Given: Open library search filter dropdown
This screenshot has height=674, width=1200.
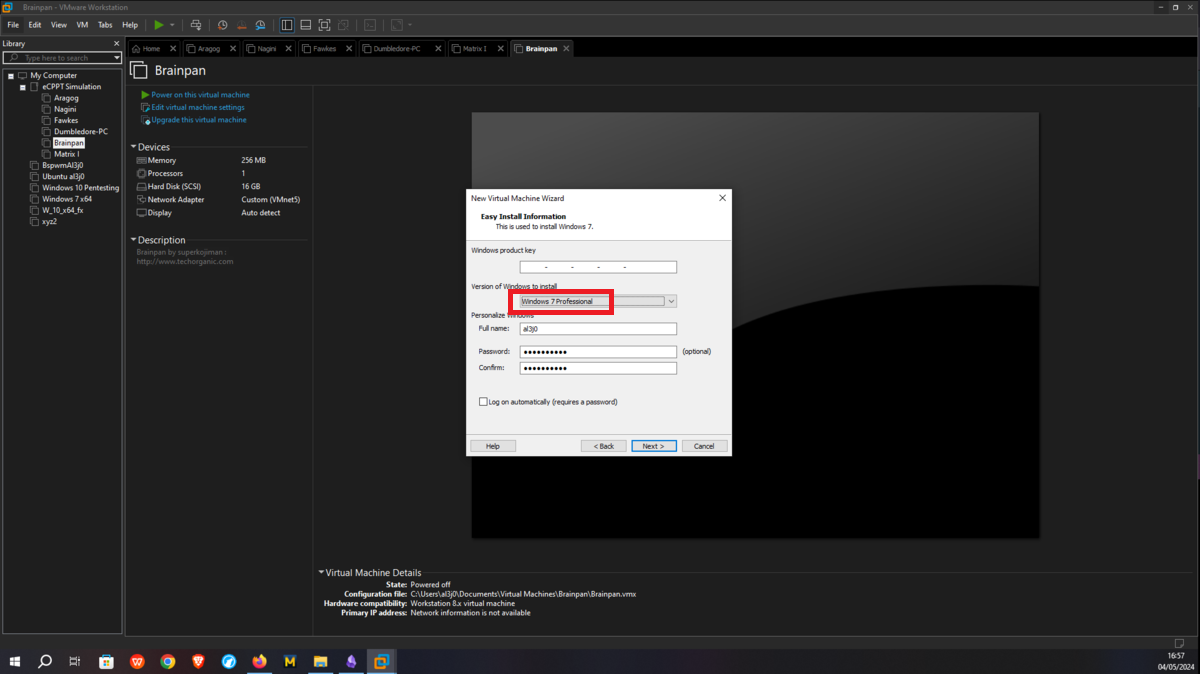Looking at the screenshot, I should coord(116,58).
